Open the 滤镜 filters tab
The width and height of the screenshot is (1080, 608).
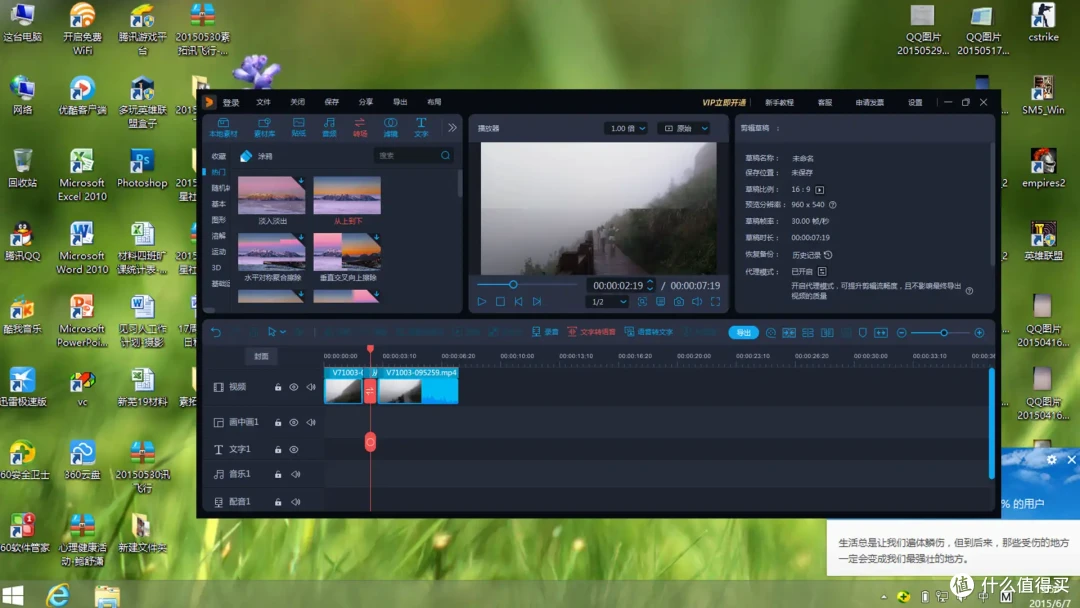click(x=391, y=127)
